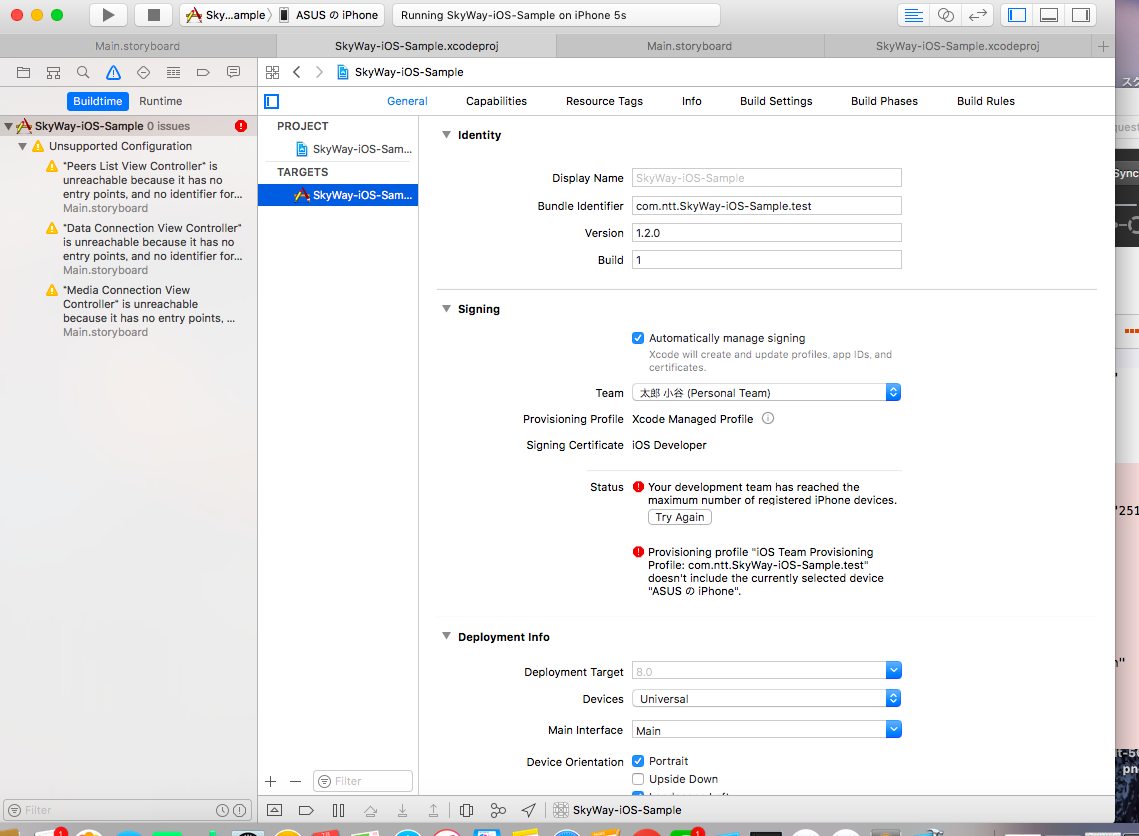Switch to the Build Settings tab
Screen dimensions: 1139x836
pos(776,101)
